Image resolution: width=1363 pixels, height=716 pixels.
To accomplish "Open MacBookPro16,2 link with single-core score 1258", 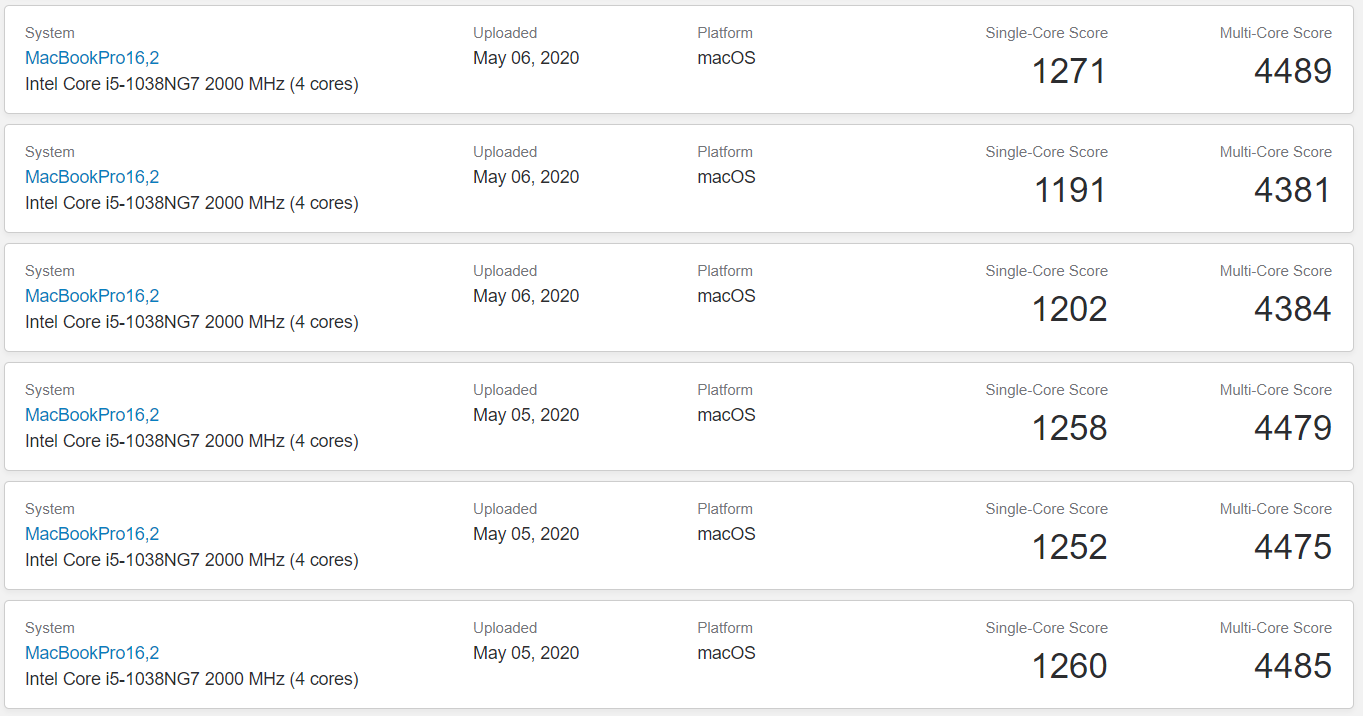I will [92, 415].
